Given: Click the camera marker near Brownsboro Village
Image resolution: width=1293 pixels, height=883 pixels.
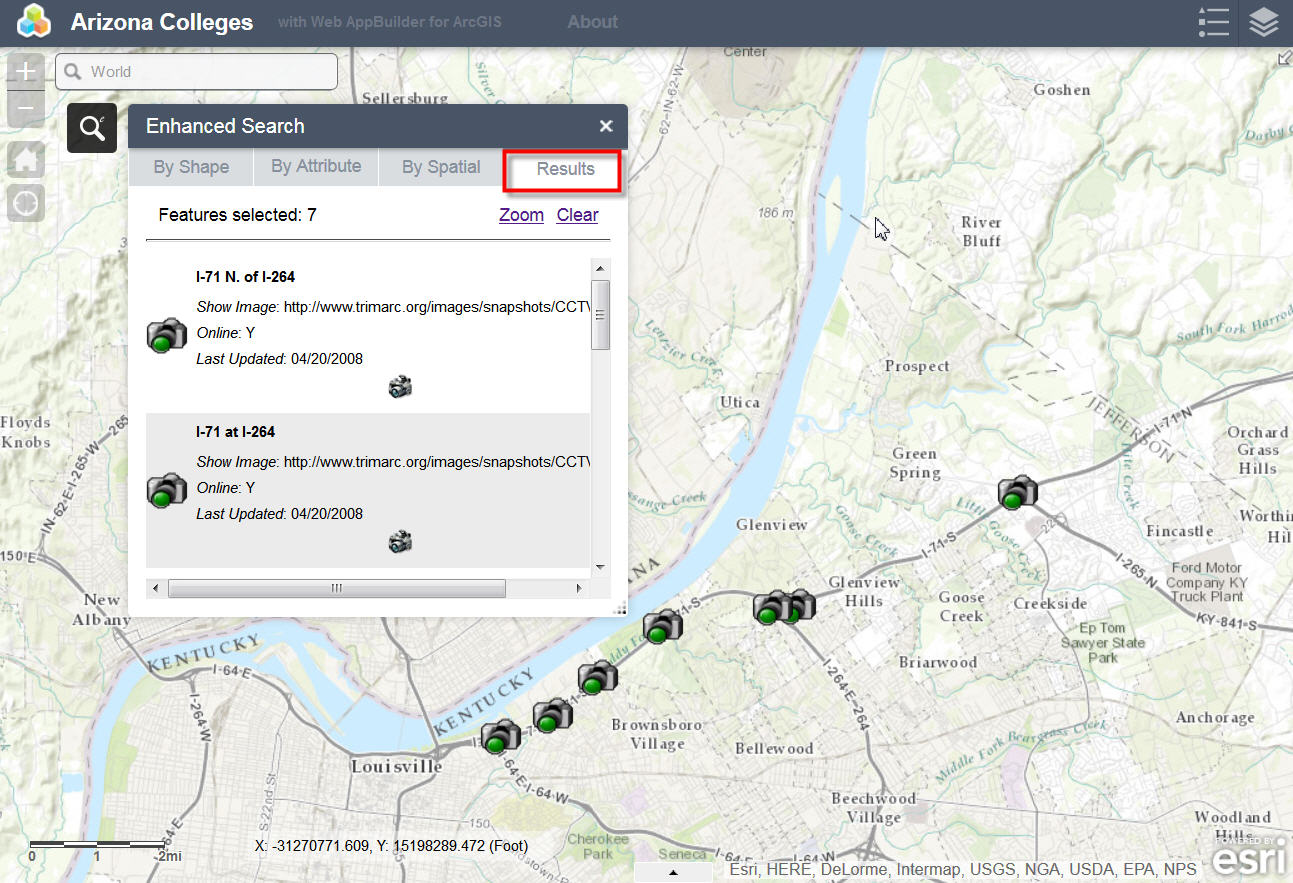Looking at the screenshot, I should pos(597,678).
